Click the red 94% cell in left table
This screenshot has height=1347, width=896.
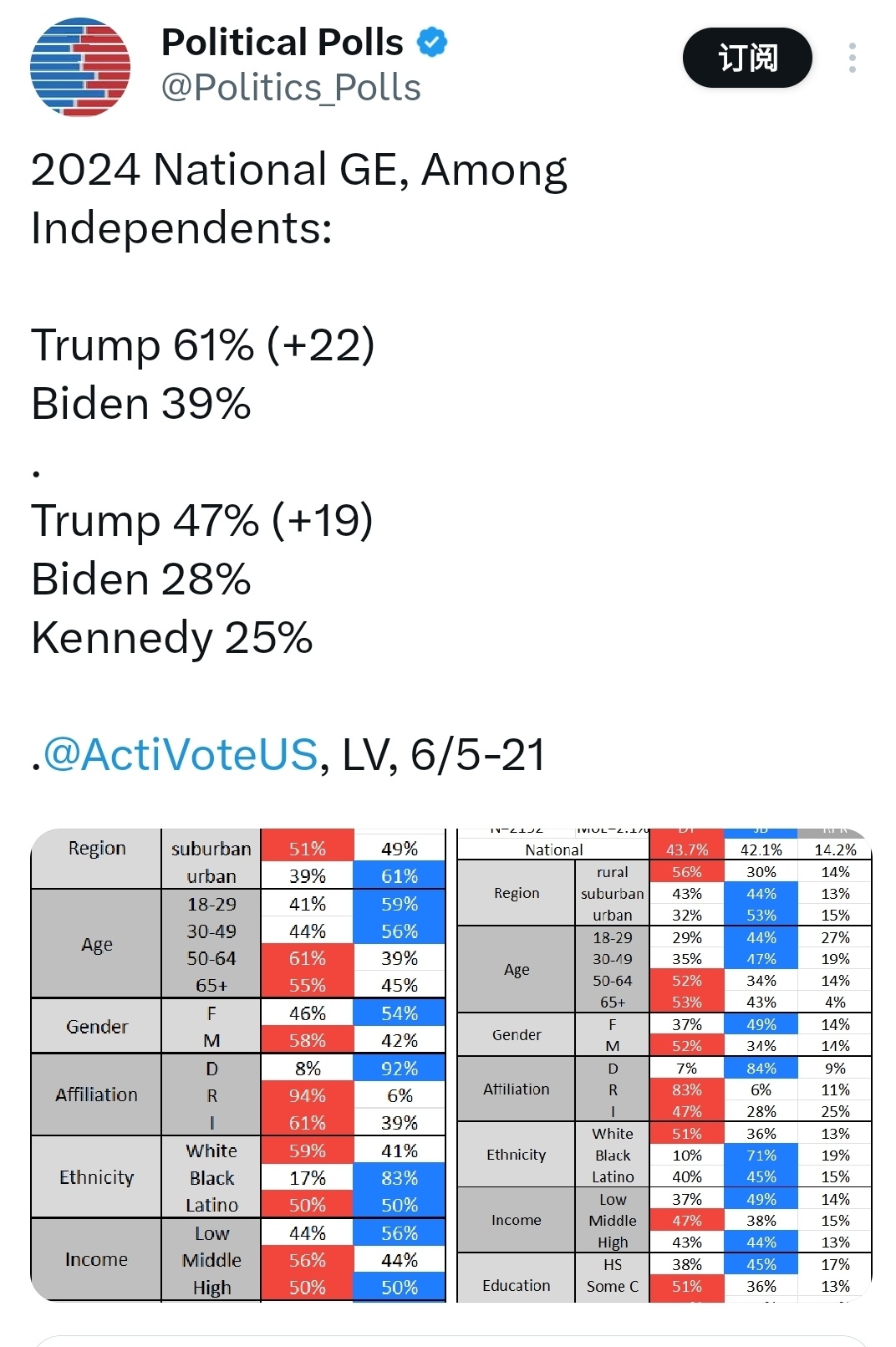coord(307,1095)
